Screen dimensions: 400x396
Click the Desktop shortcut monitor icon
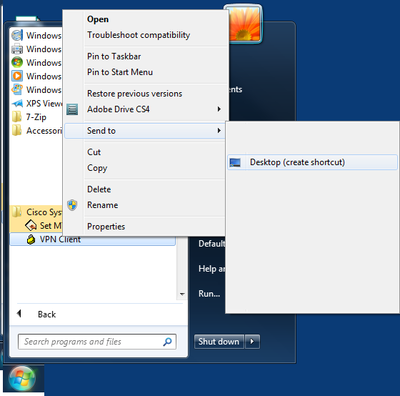(x=235, y=162)
